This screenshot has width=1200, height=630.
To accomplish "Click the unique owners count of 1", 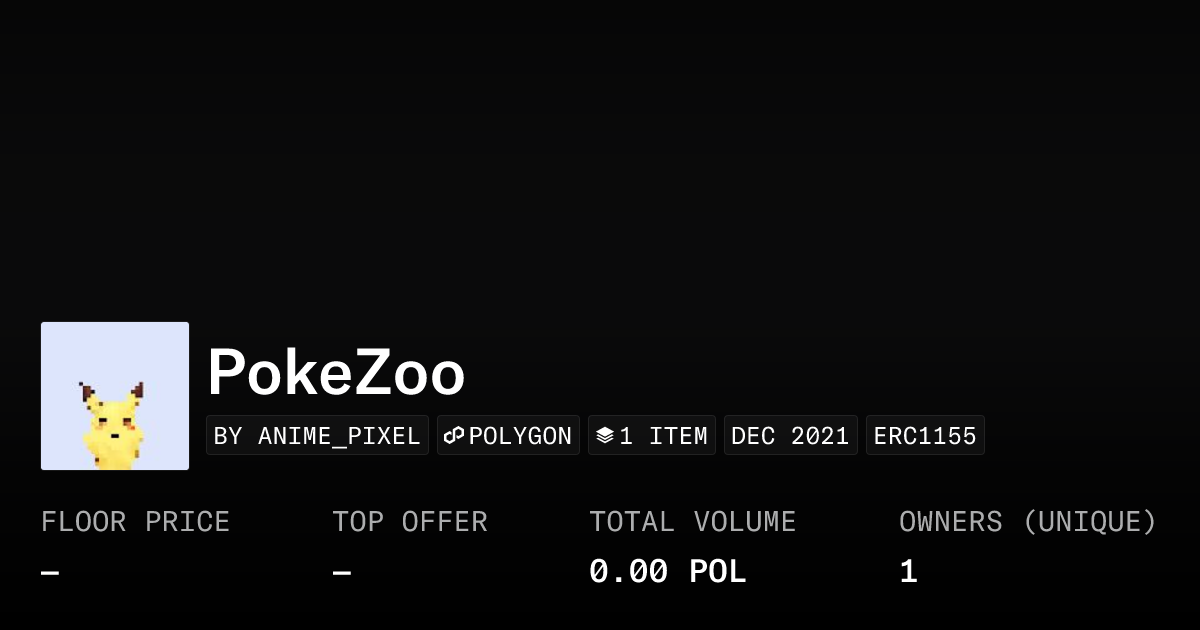I will tap(908, 572).
